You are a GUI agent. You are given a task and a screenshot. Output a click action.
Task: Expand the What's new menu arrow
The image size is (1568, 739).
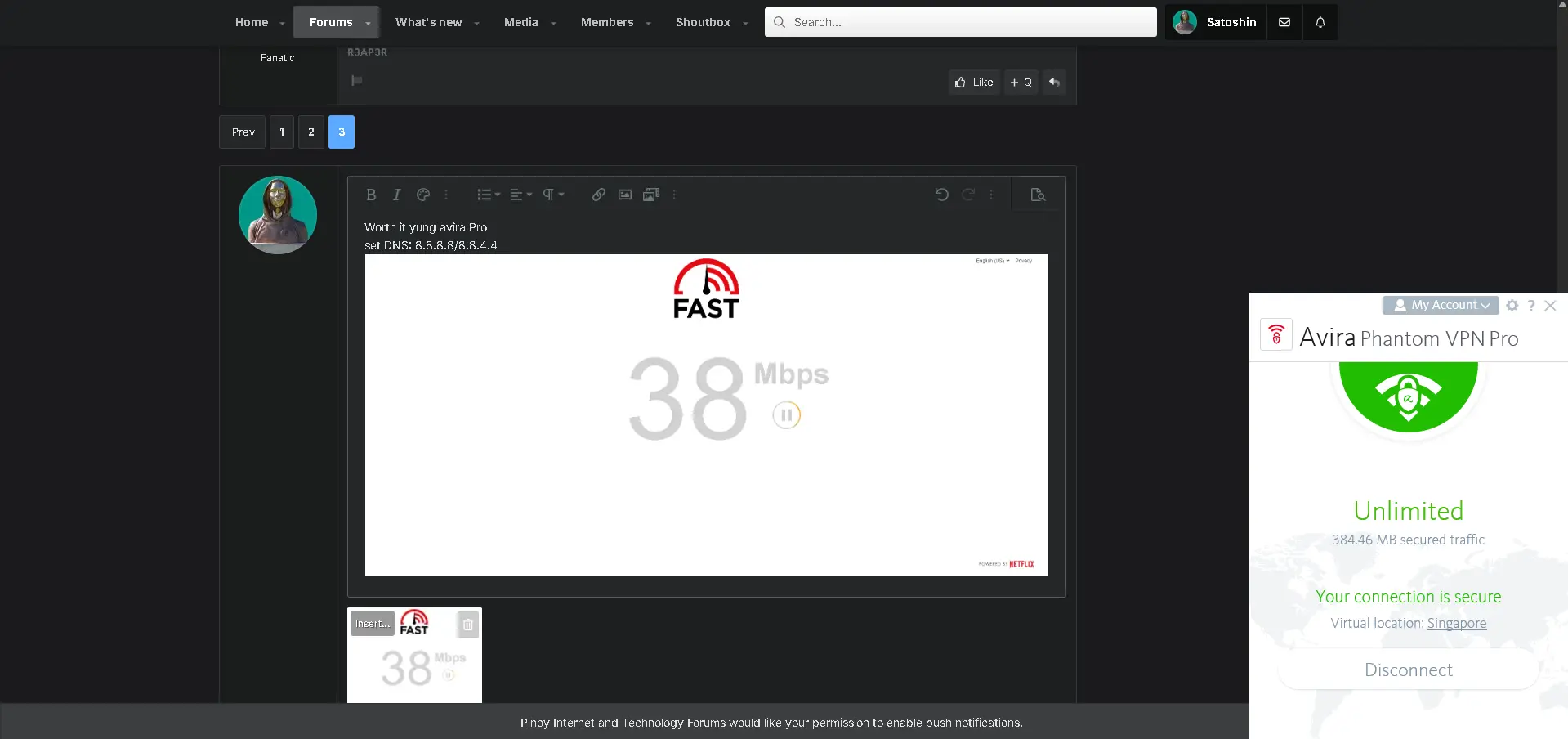477,23
